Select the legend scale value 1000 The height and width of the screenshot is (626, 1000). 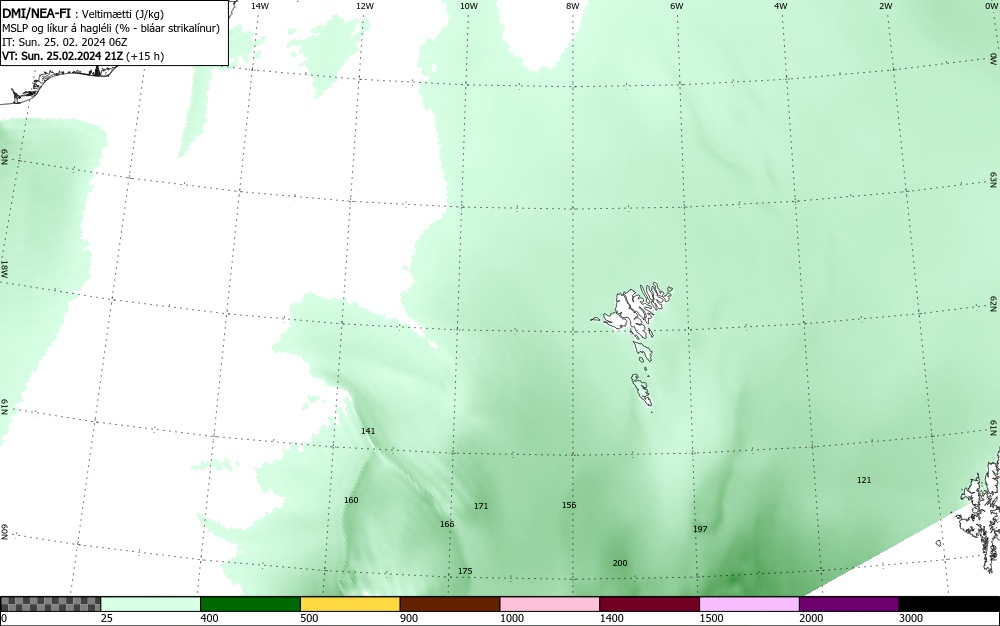tap(511, 618)
